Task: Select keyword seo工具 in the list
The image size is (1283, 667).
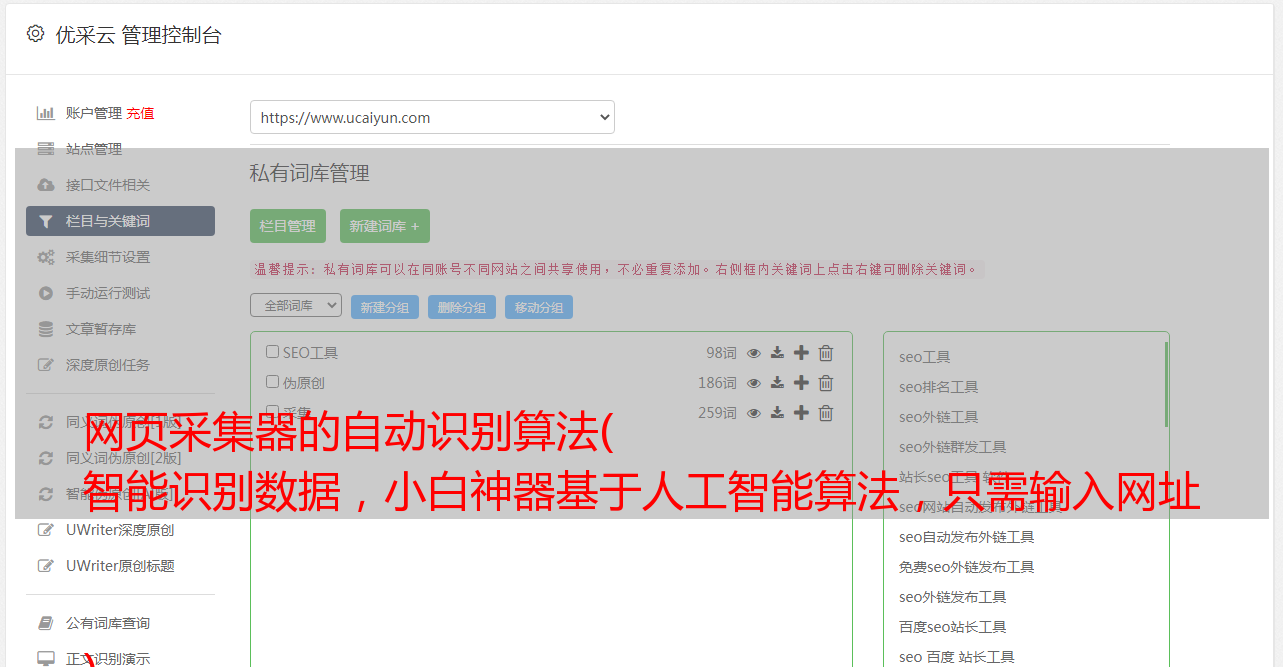Action: [925, 357]
